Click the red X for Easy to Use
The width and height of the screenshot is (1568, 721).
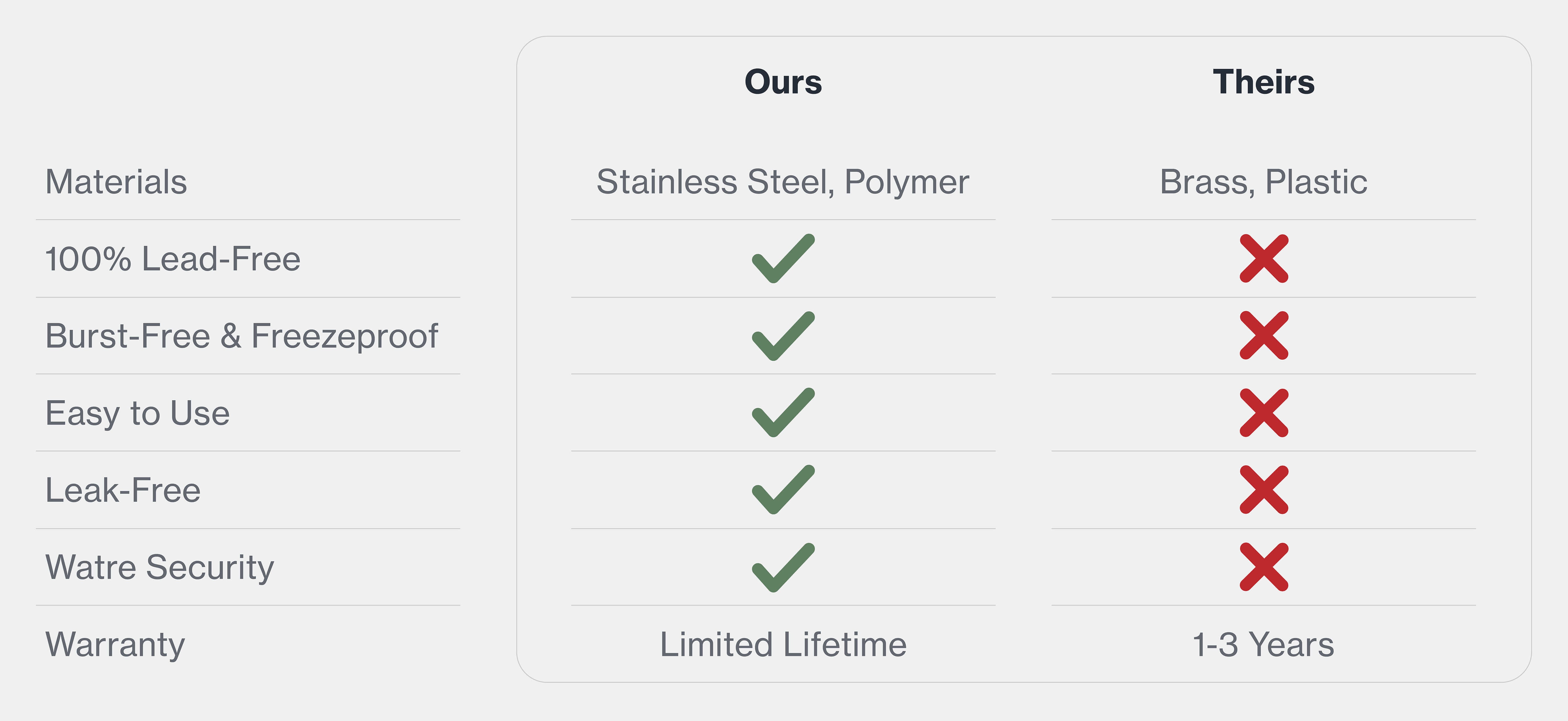[1264, 412]
